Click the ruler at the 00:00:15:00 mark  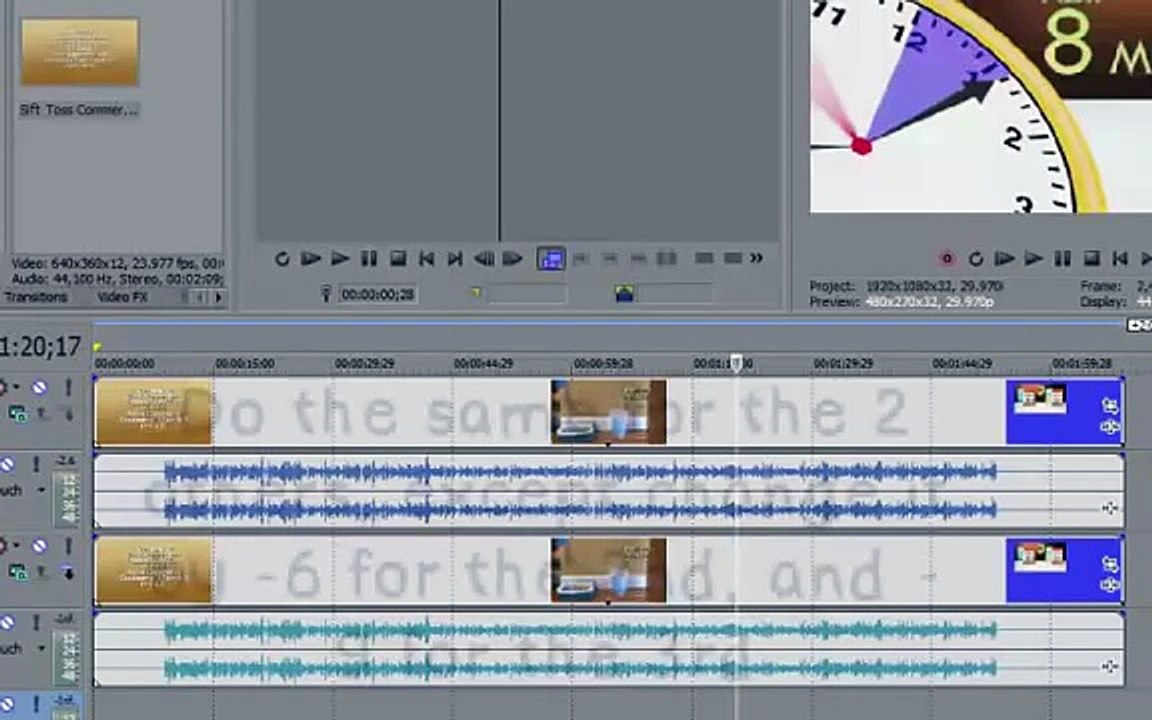pos(245,364)
